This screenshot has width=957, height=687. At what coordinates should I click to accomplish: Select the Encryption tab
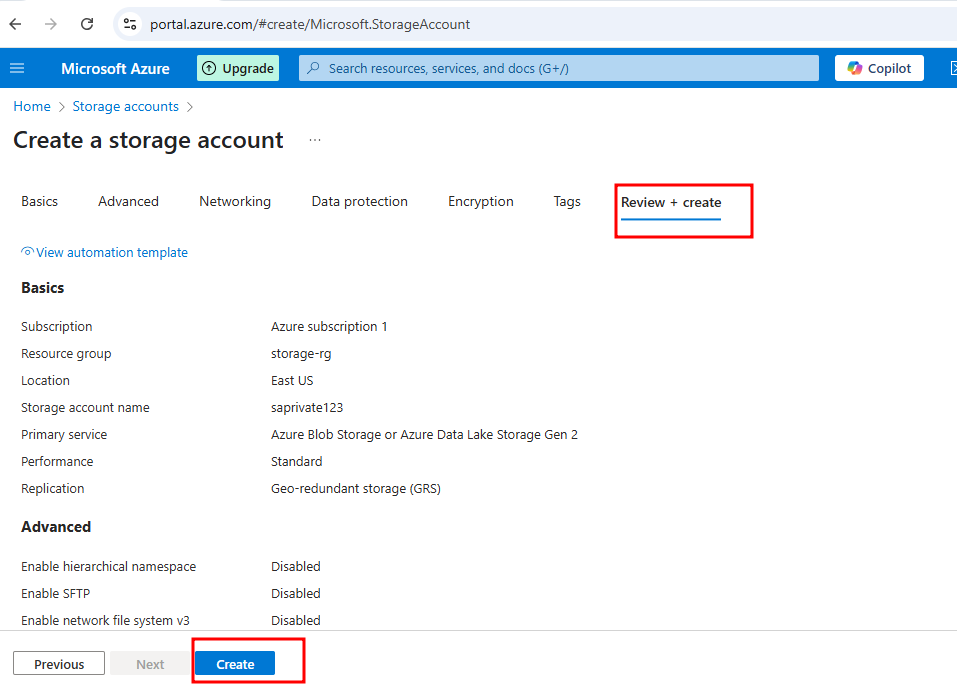(481, 201)
